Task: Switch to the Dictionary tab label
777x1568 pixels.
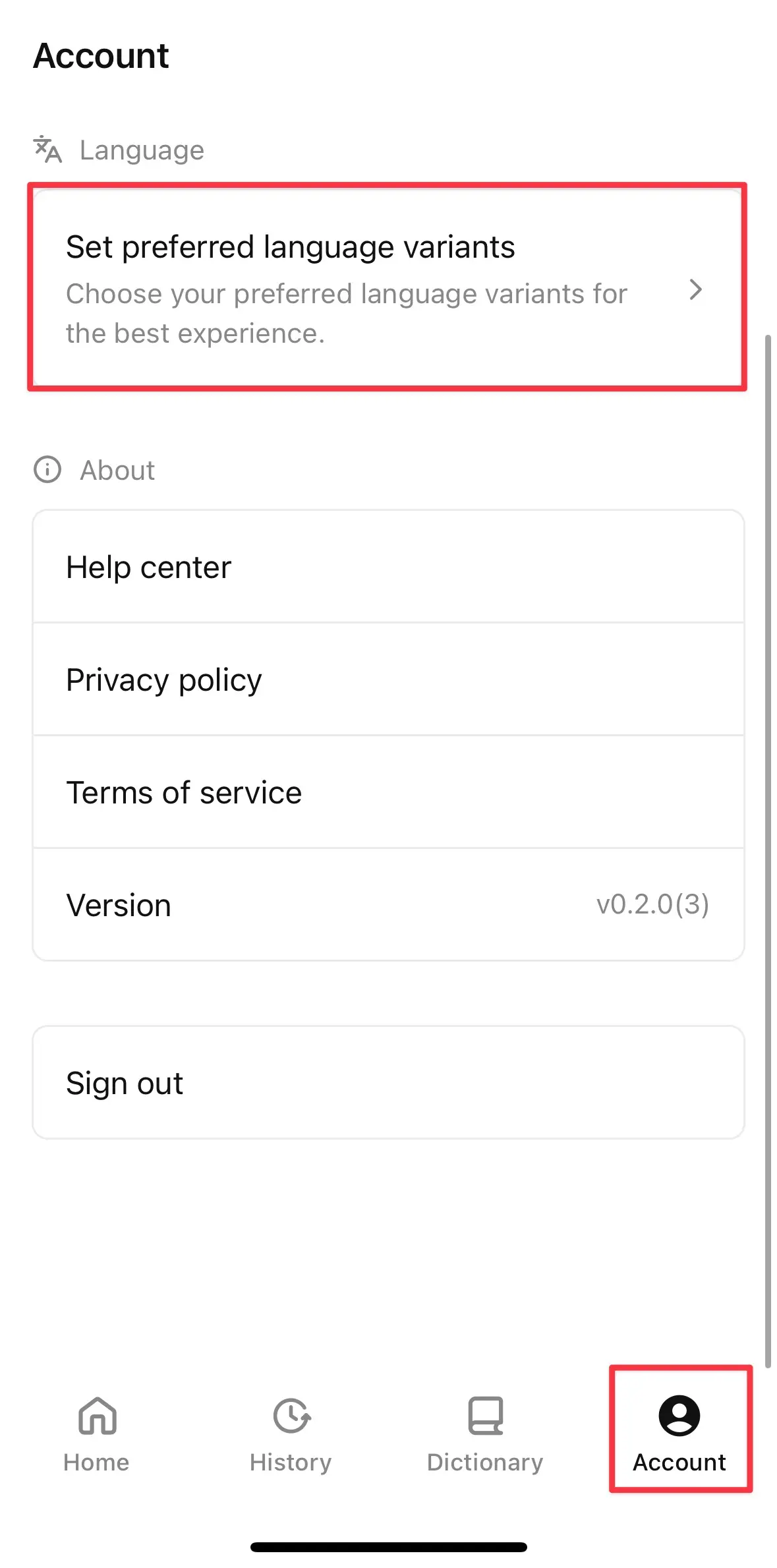Action: 485,1463
